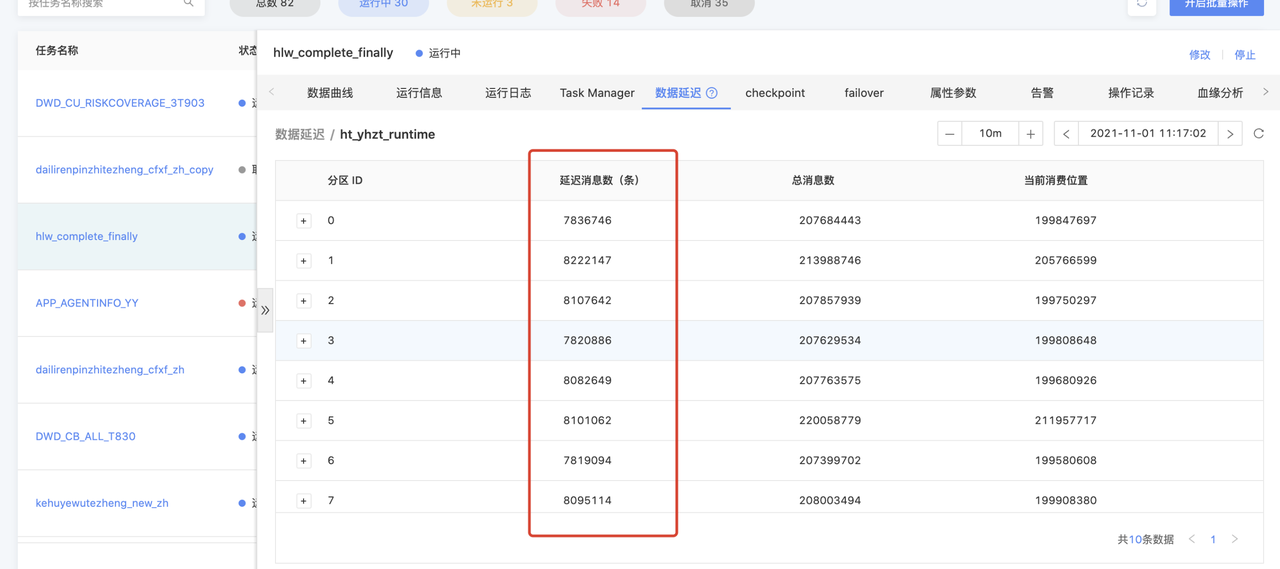Go to next time window arrow
1280x569 pixels.
[1231, 133]
